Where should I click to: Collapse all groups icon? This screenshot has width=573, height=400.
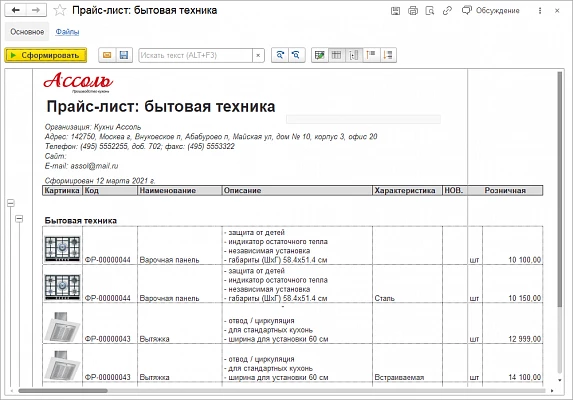point(371,55)
